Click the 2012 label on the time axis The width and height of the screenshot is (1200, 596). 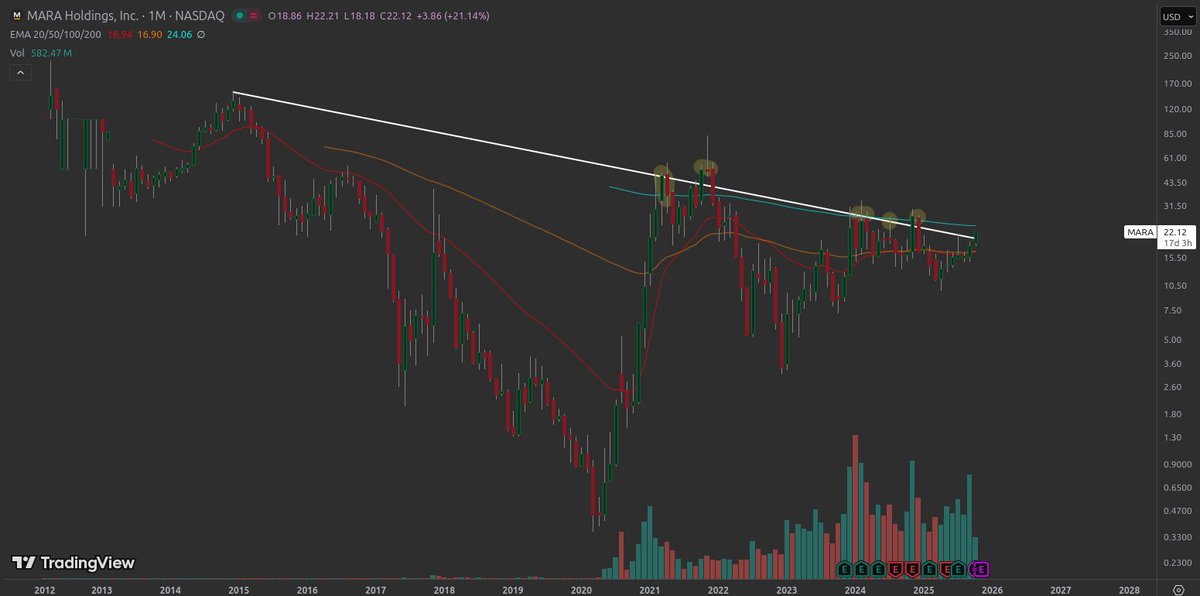click(44, 591)
